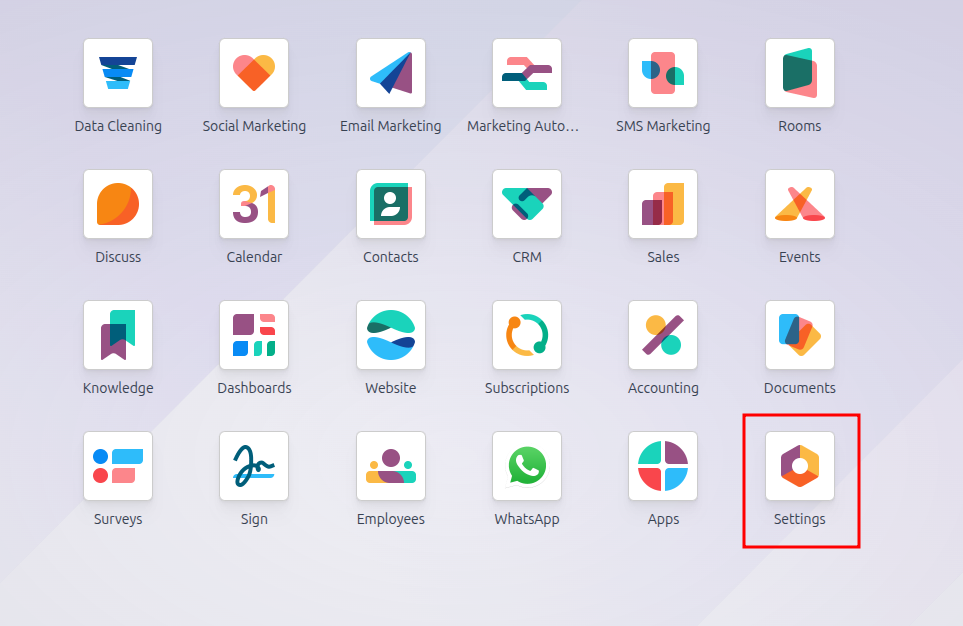Open the Accounting app
The image size is (963, 626).
(663, 335)
